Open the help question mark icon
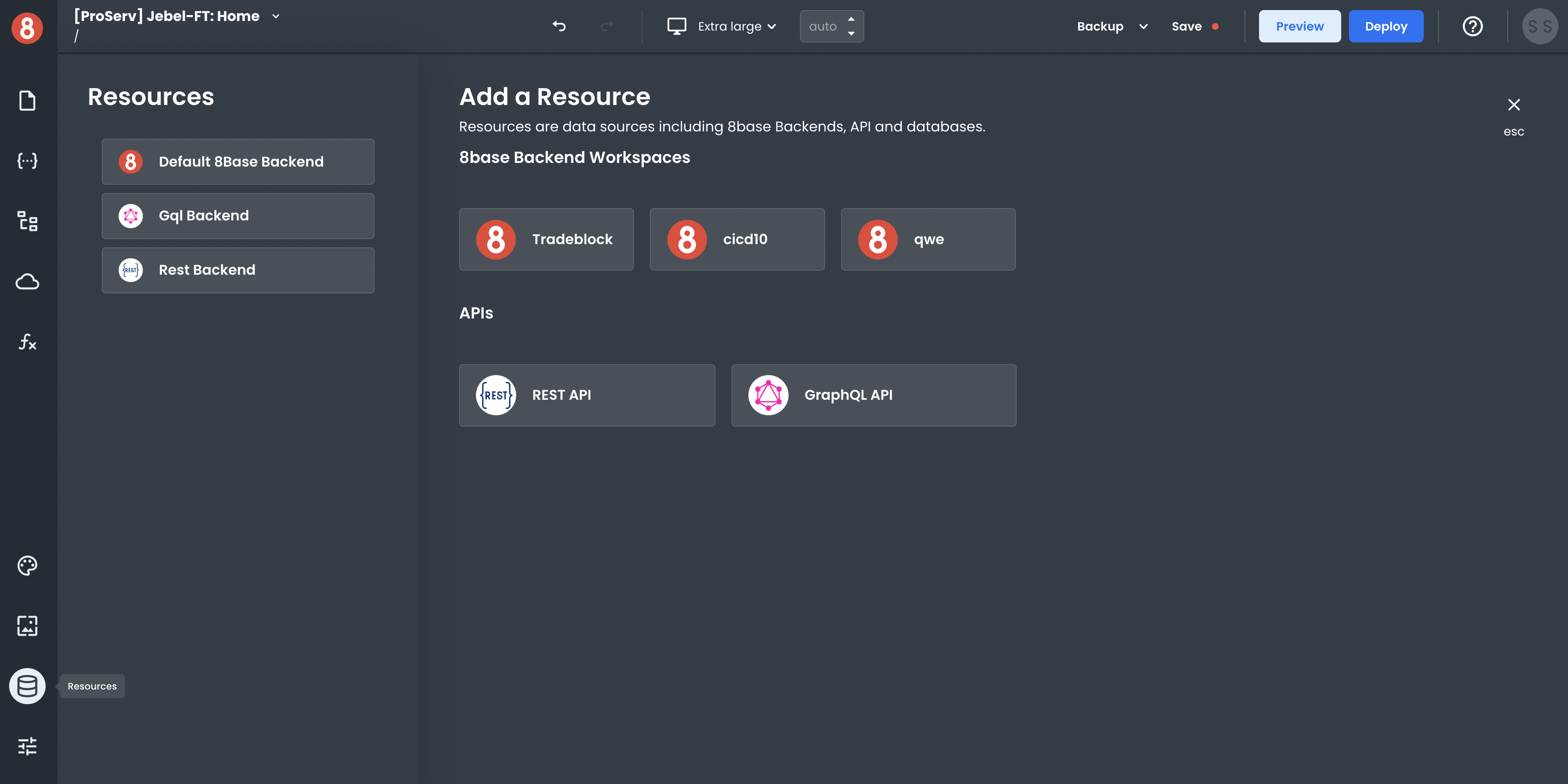Viewport: 1568px width, 784px height. 1473,26
